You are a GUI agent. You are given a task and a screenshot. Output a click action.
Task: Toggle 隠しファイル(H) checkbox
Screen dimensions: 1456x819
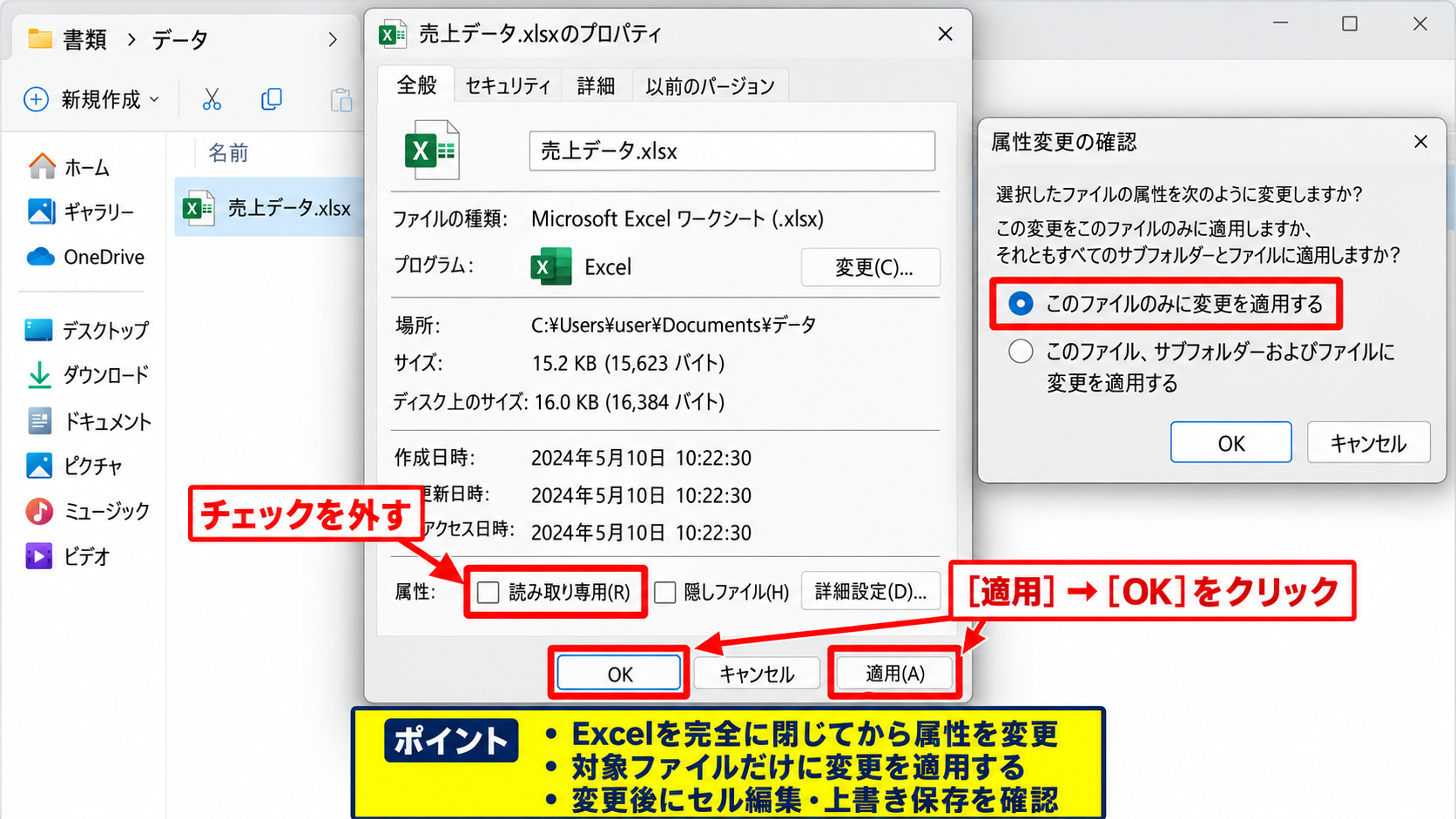[x=665, y=593]
